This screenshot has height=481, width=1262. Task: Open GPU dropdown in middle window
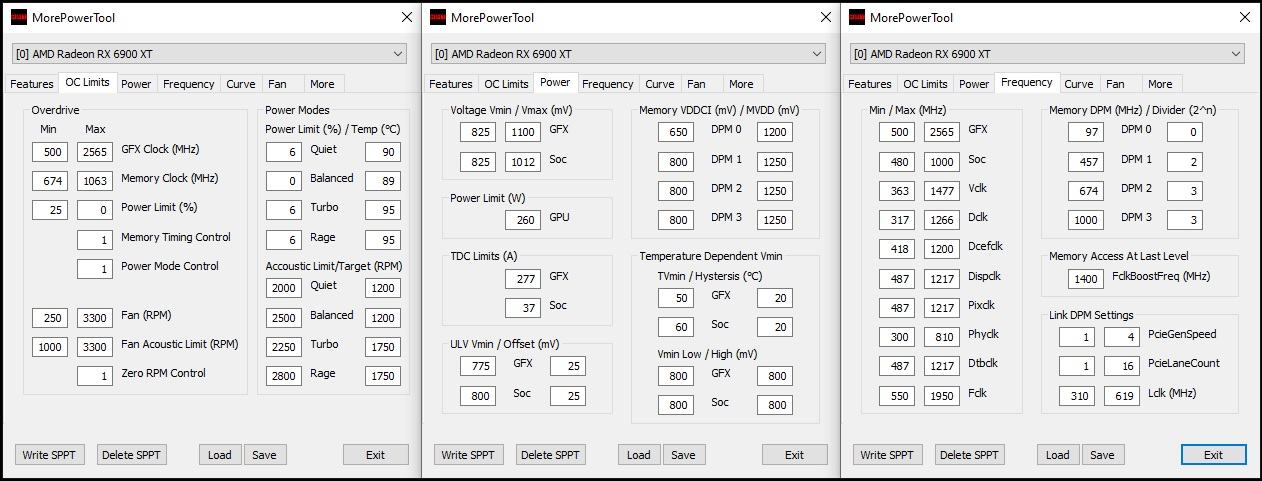[x=628, y=54]
